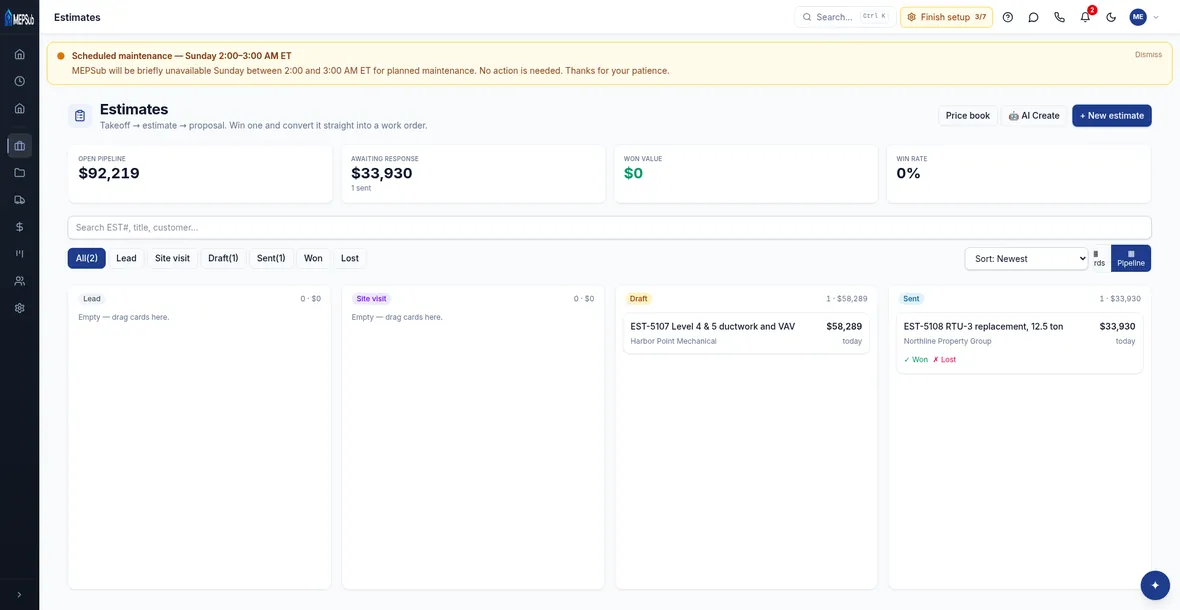Select the Lead filter tab
Image resolution: width=1180 pixels, height=610 pixels.
point(126,258)
